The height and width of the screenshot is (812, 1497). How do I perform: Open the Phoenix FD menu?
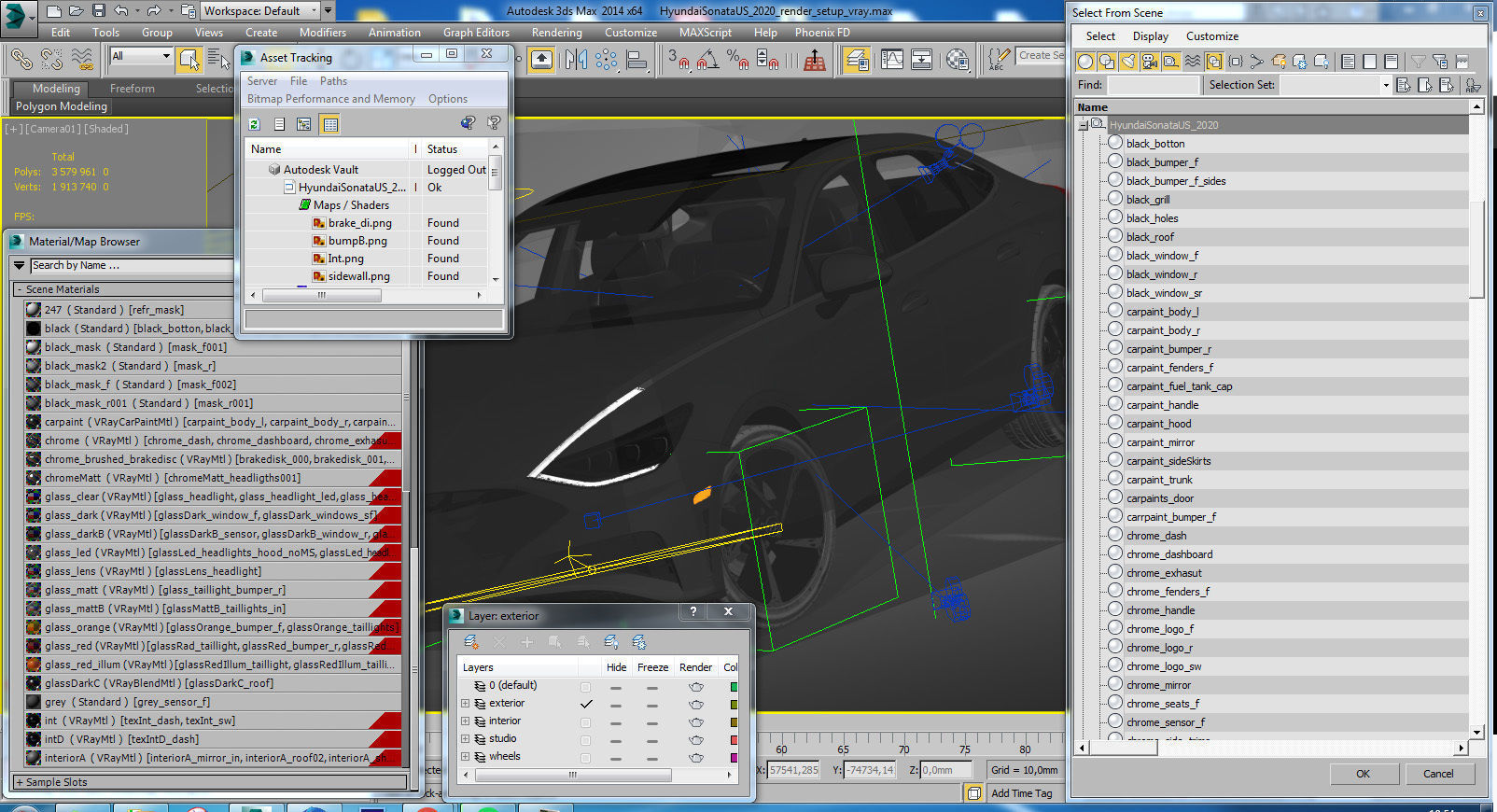pos(822,32)
